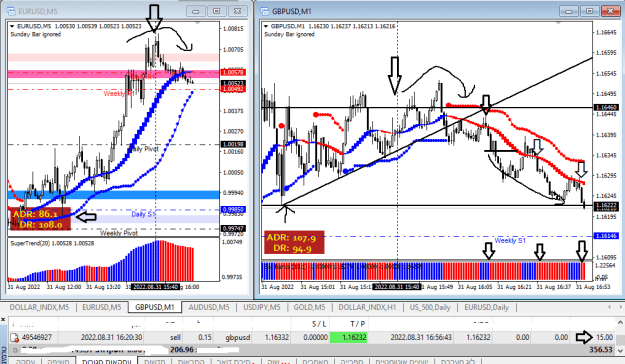Click the chart shift triangle on GBPUSD chart
The width and height of the screenshot is (625, 364).
[558, 24]
